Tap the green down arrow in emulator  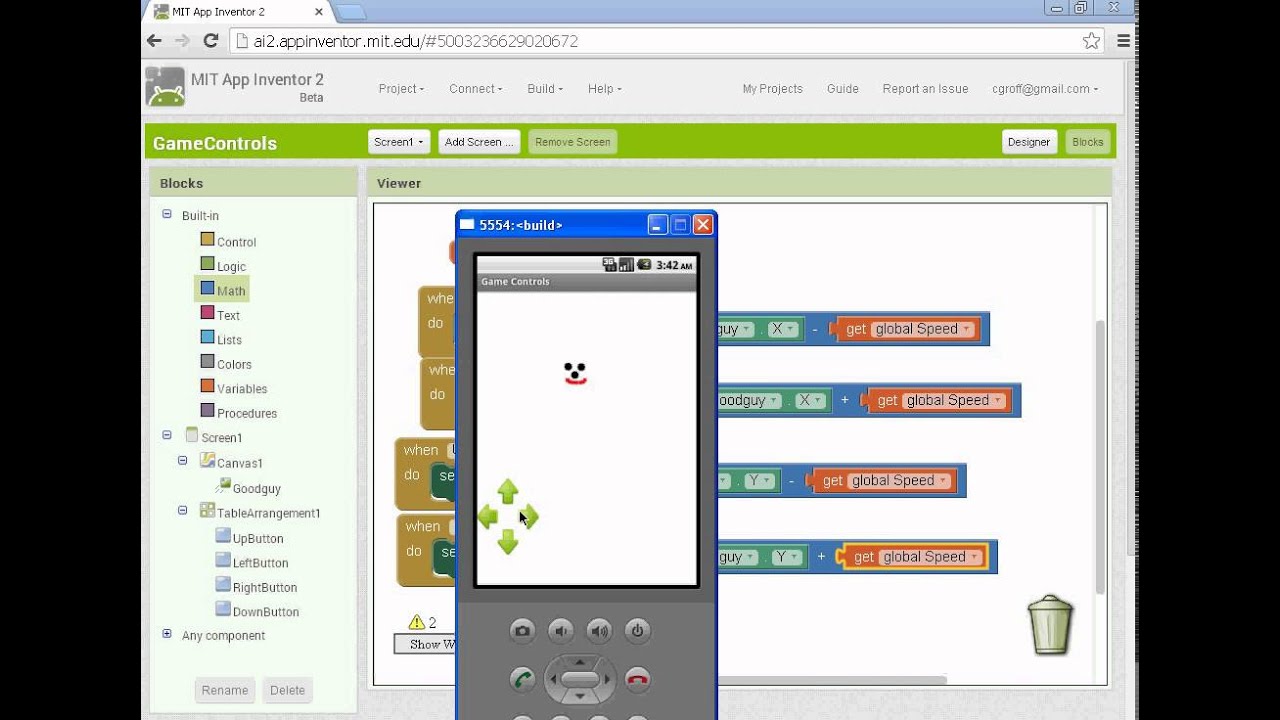click(508, 542)
